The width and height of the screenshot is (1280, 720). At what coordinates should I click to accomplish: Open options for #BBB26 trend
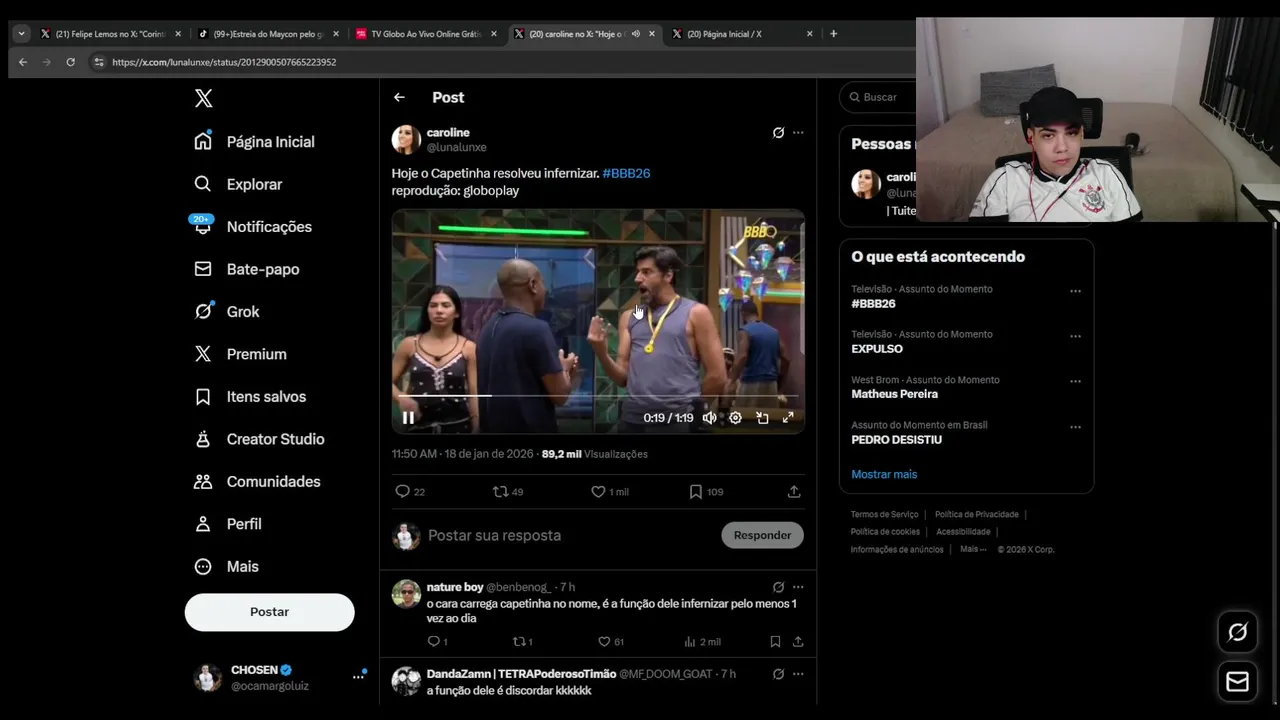(1075, 291)
